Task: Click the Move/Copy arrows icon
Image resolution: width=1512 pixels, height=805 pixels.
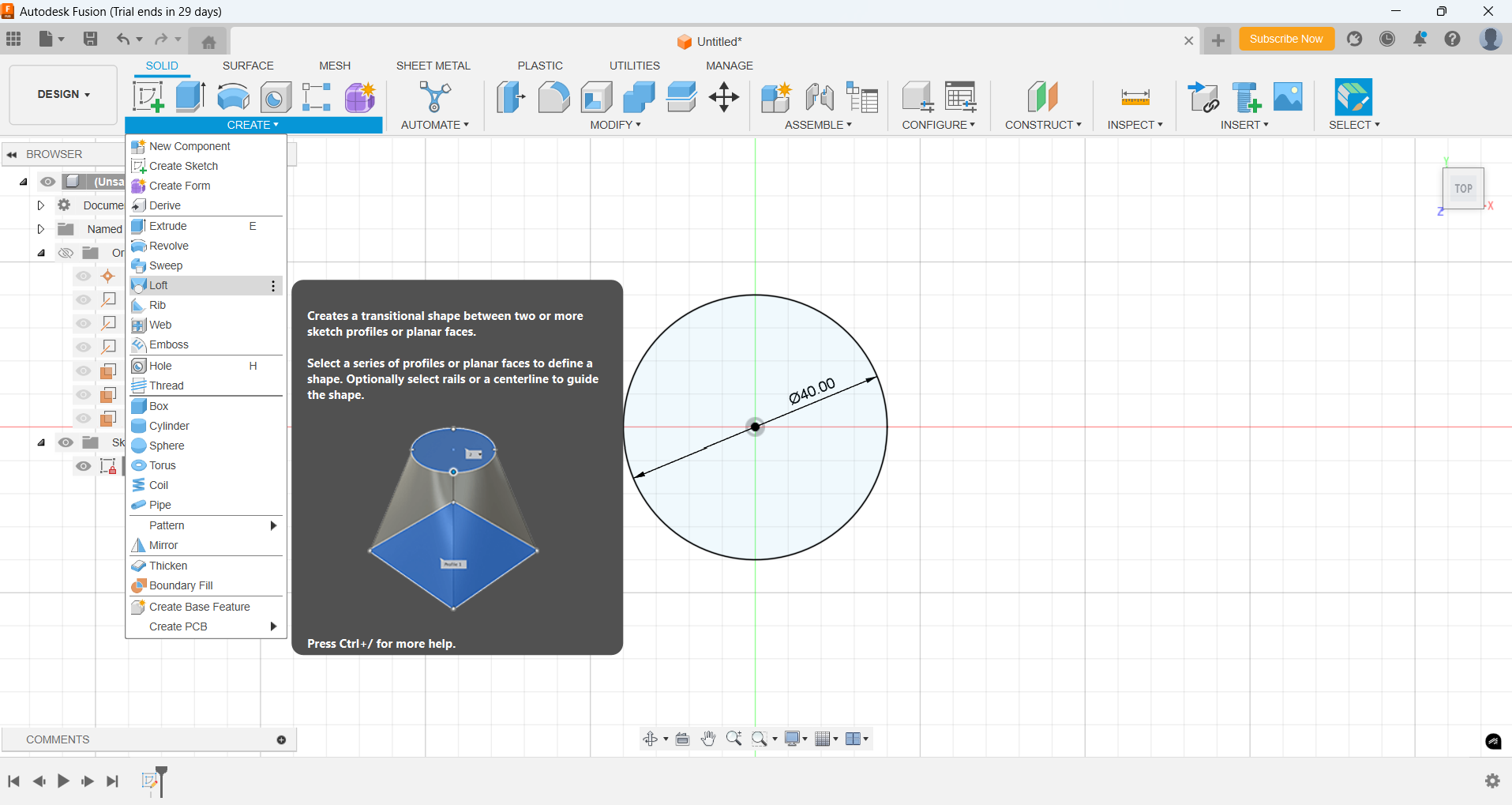Action: coord(723,97)
